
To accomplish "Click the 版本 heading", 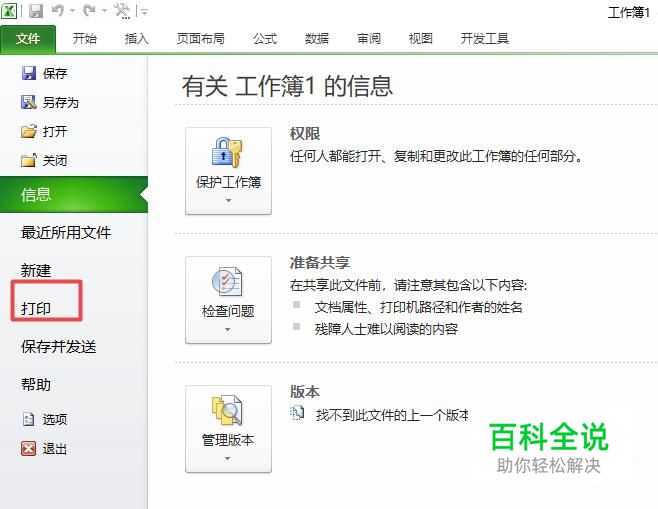I will point(305,392).
